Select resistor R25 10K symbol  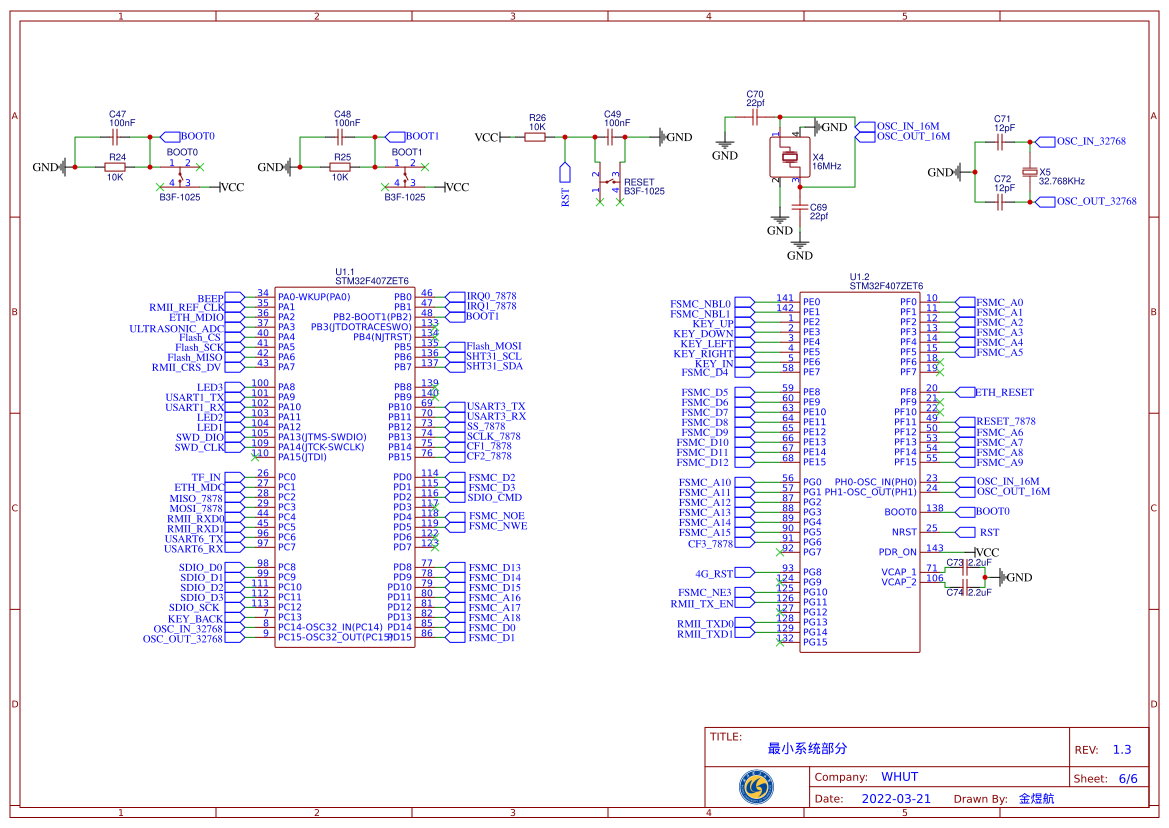[340, 167]
